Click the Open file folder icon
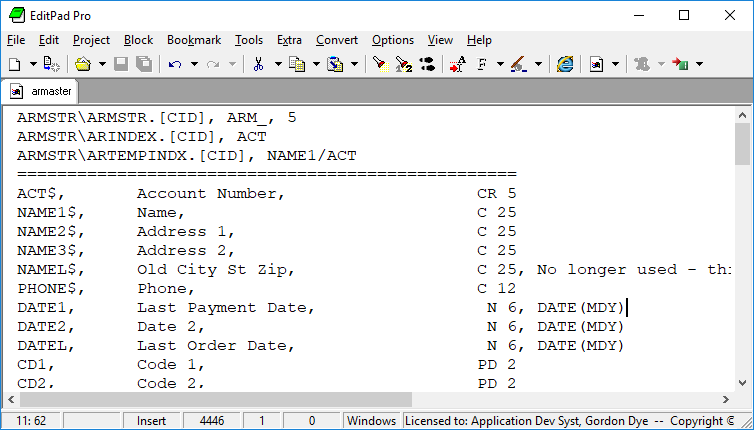Screen dimensions: 754x430 (x=83, y=64)
